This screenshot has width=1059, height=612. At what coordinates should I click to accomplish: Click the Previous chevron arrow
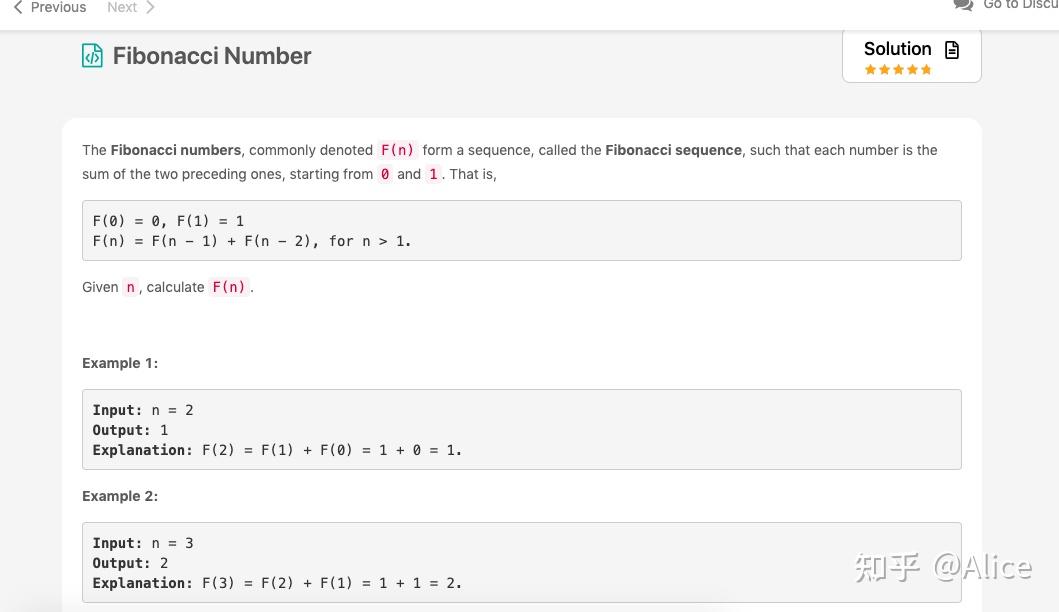click(18, 7)
